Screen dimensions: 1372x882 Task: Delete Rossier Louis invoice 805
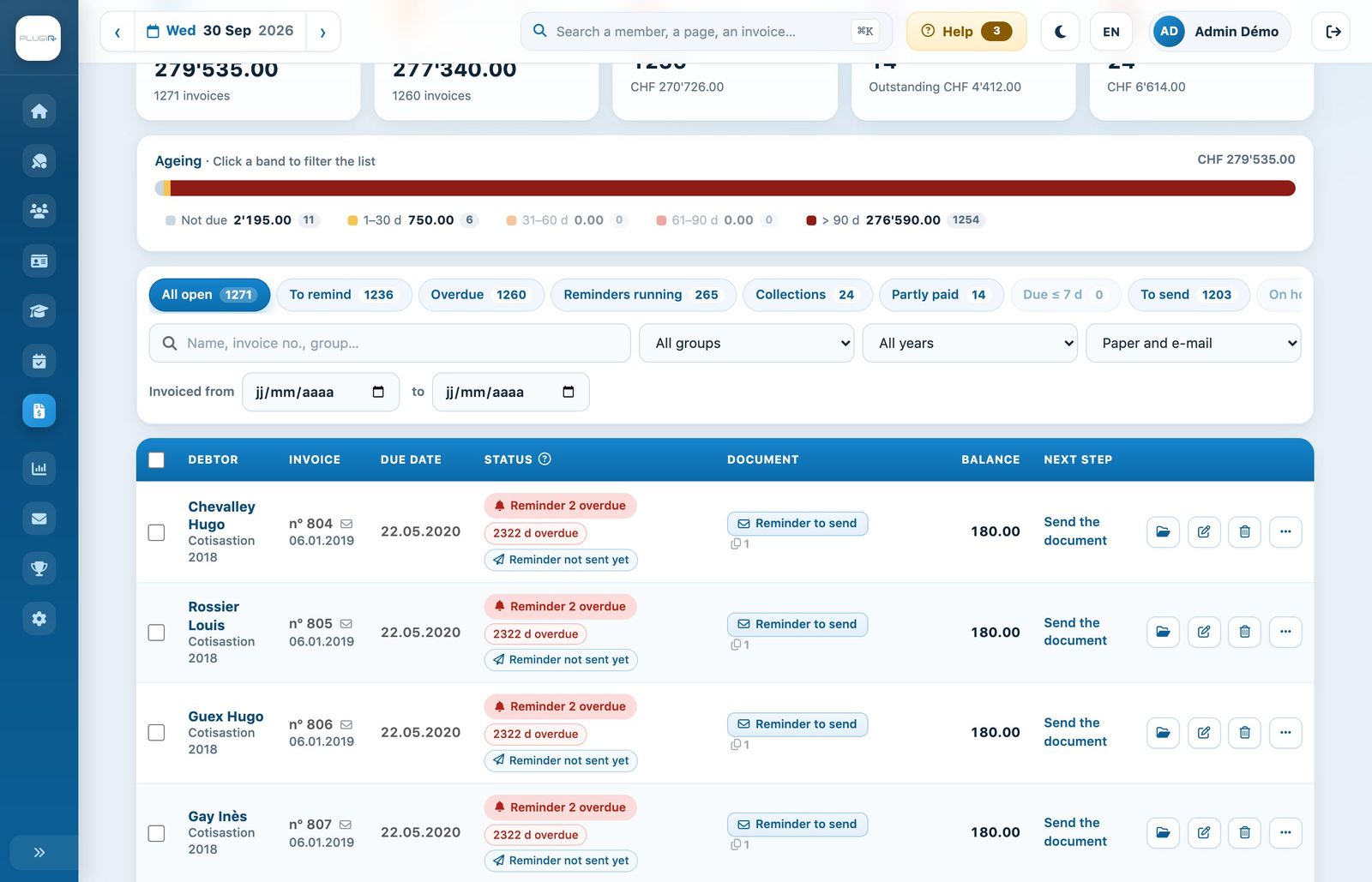pos(1244,632)
